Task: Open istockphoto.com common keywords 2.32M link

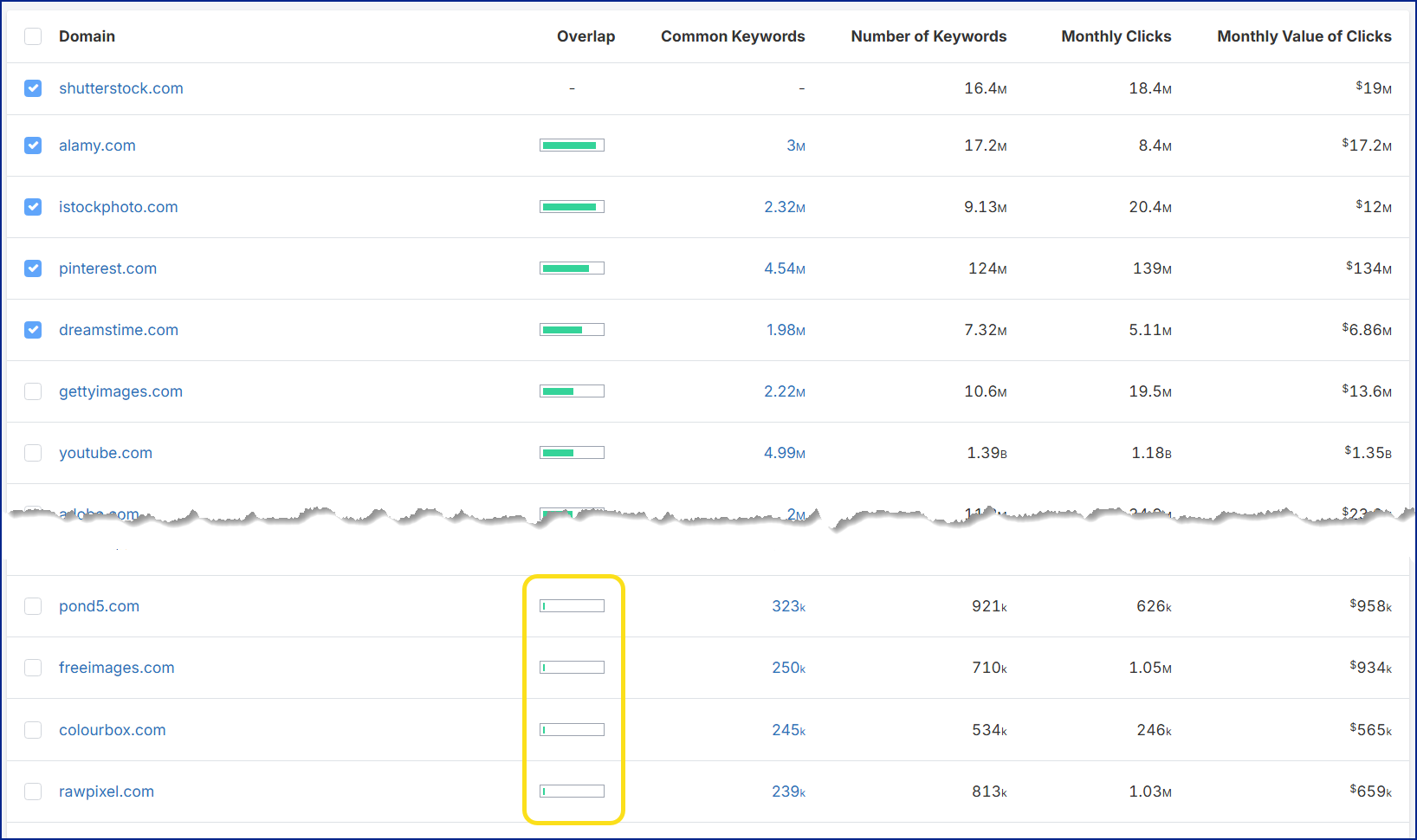Action: click(x=785, y=207)
